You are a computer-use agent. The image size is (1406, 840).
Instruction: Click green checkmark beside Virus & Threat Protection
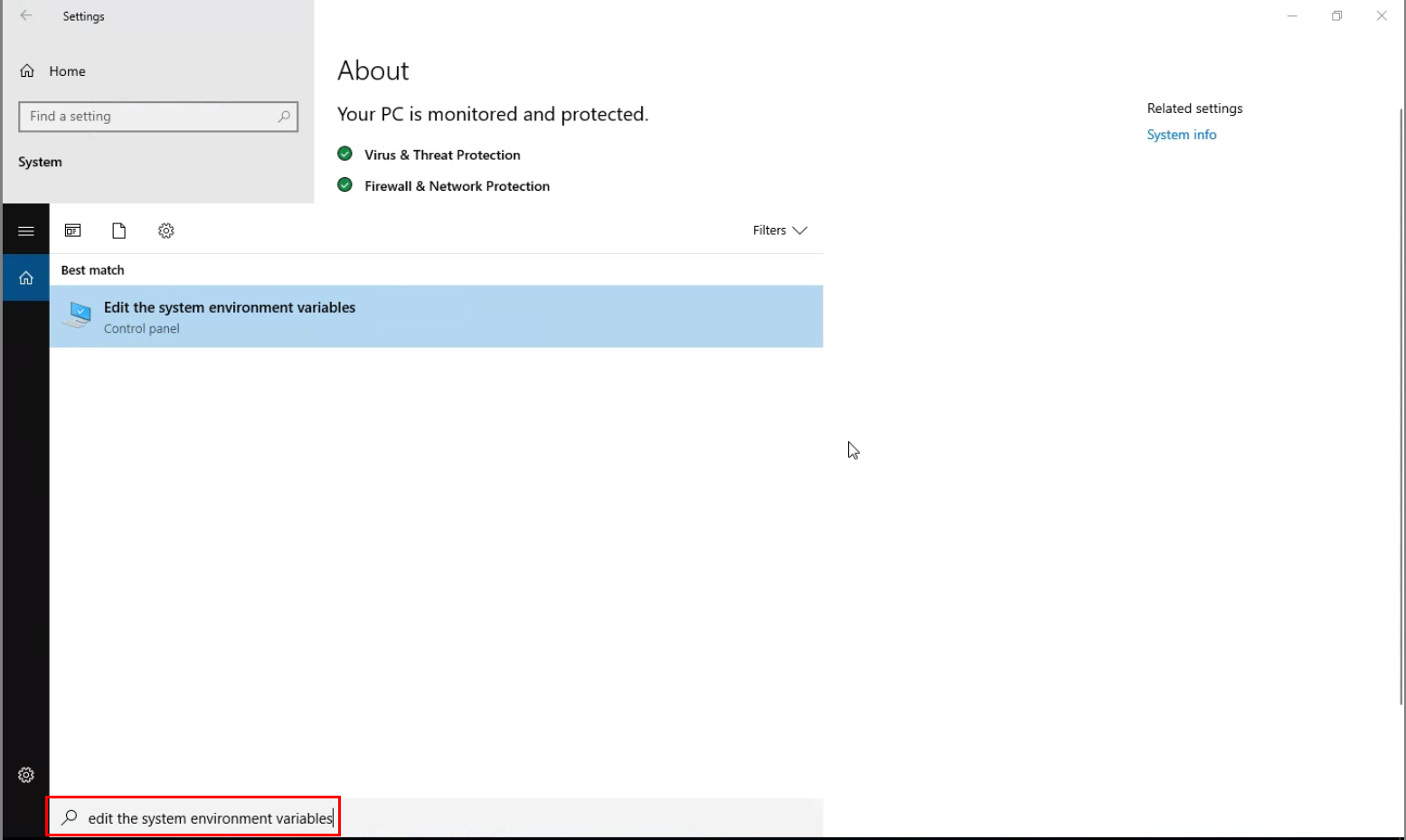[344, 154]
